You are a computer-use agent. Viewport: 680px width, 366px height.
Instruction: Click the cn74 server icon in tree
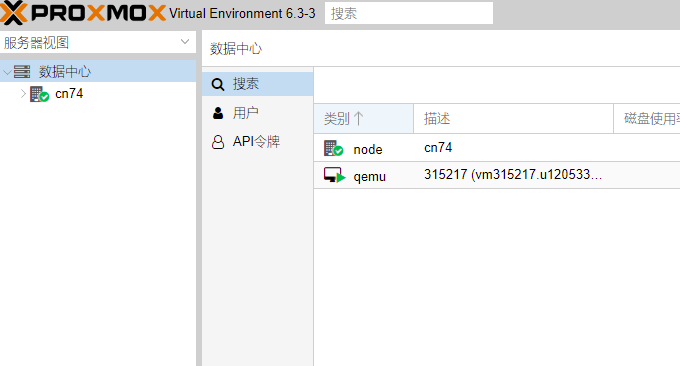pyautogui.click(x=39, y=94)
